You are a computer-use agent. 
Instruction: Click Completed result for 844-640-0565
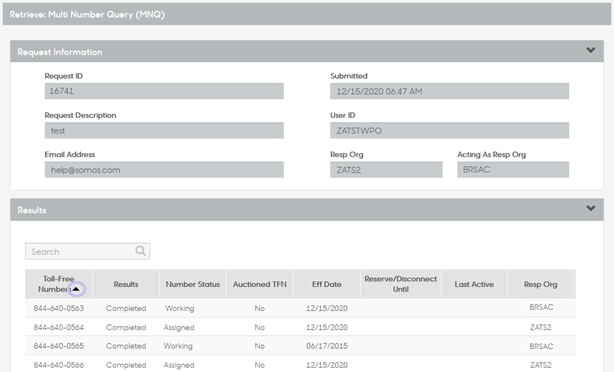tap(126, 346)
